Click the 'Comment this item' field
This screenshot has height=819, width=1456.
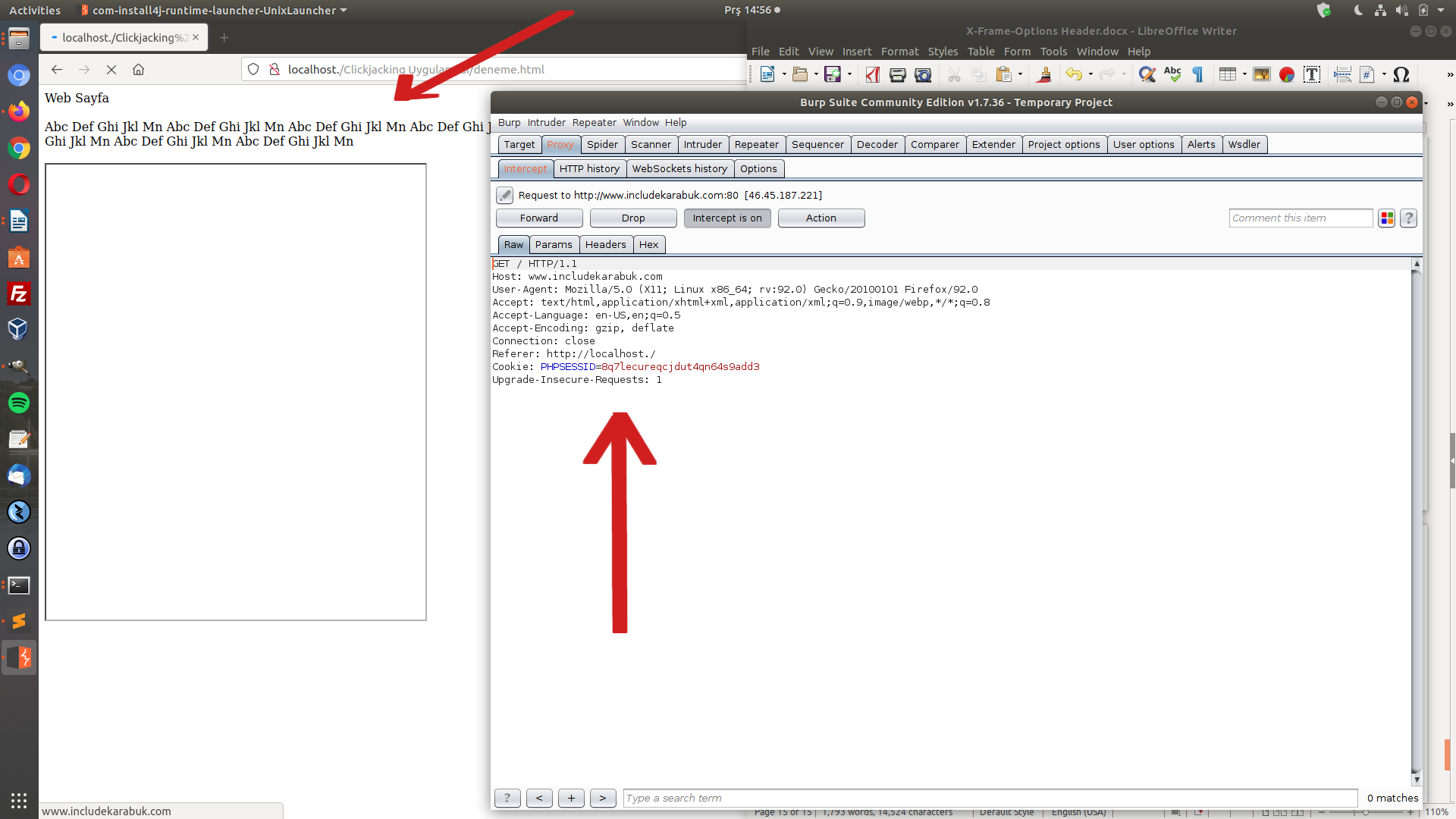pos(1301,218)
